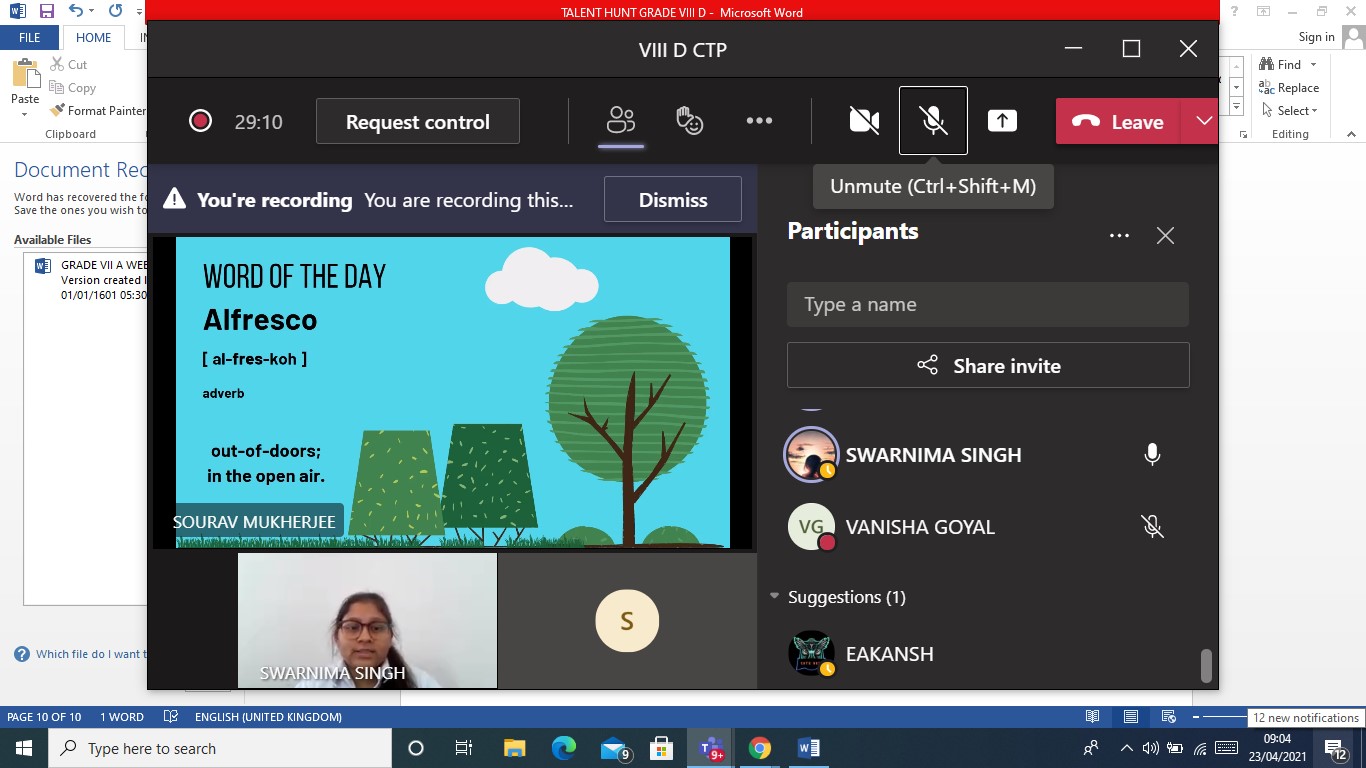Click the Share invite button
This screenshot has height=768, width=1366.
(988, 366)
